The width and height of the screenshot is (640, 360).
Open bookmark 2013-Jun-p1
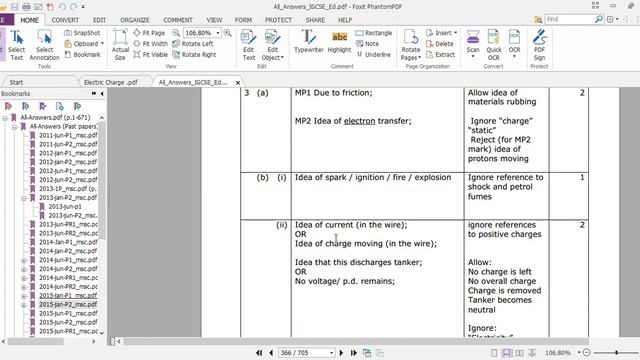[65, 207]
